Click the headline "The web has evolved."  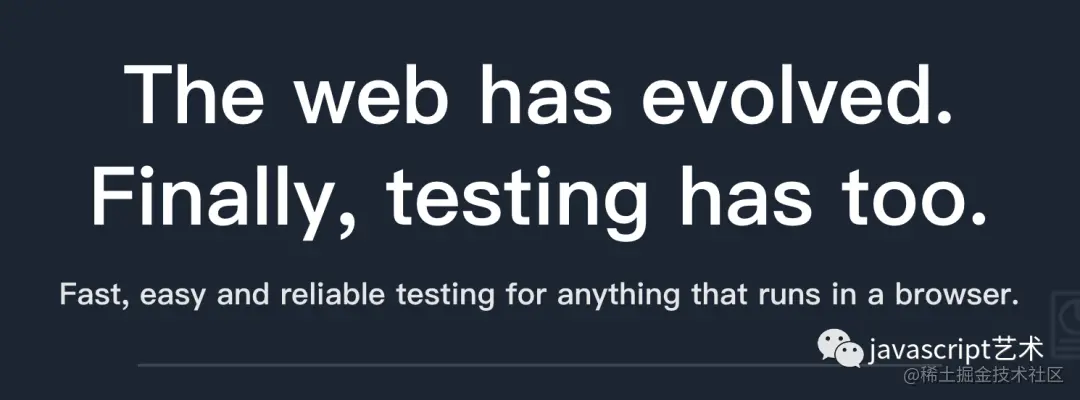540,94
